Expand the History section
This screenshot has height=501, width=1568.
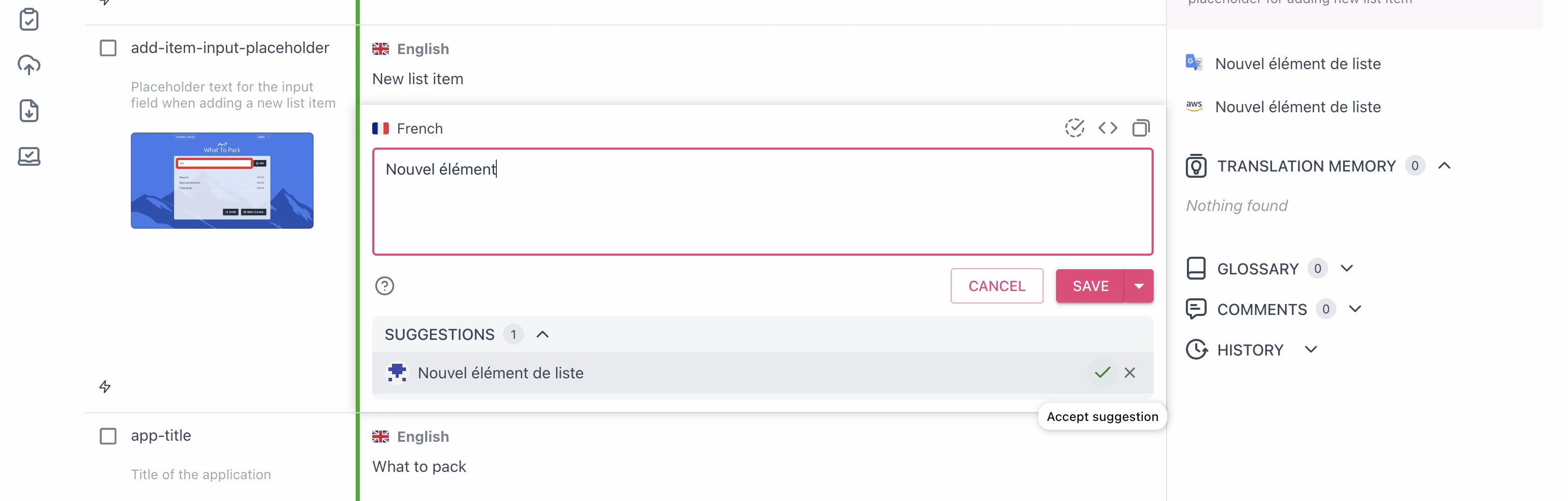(1311, 349)
